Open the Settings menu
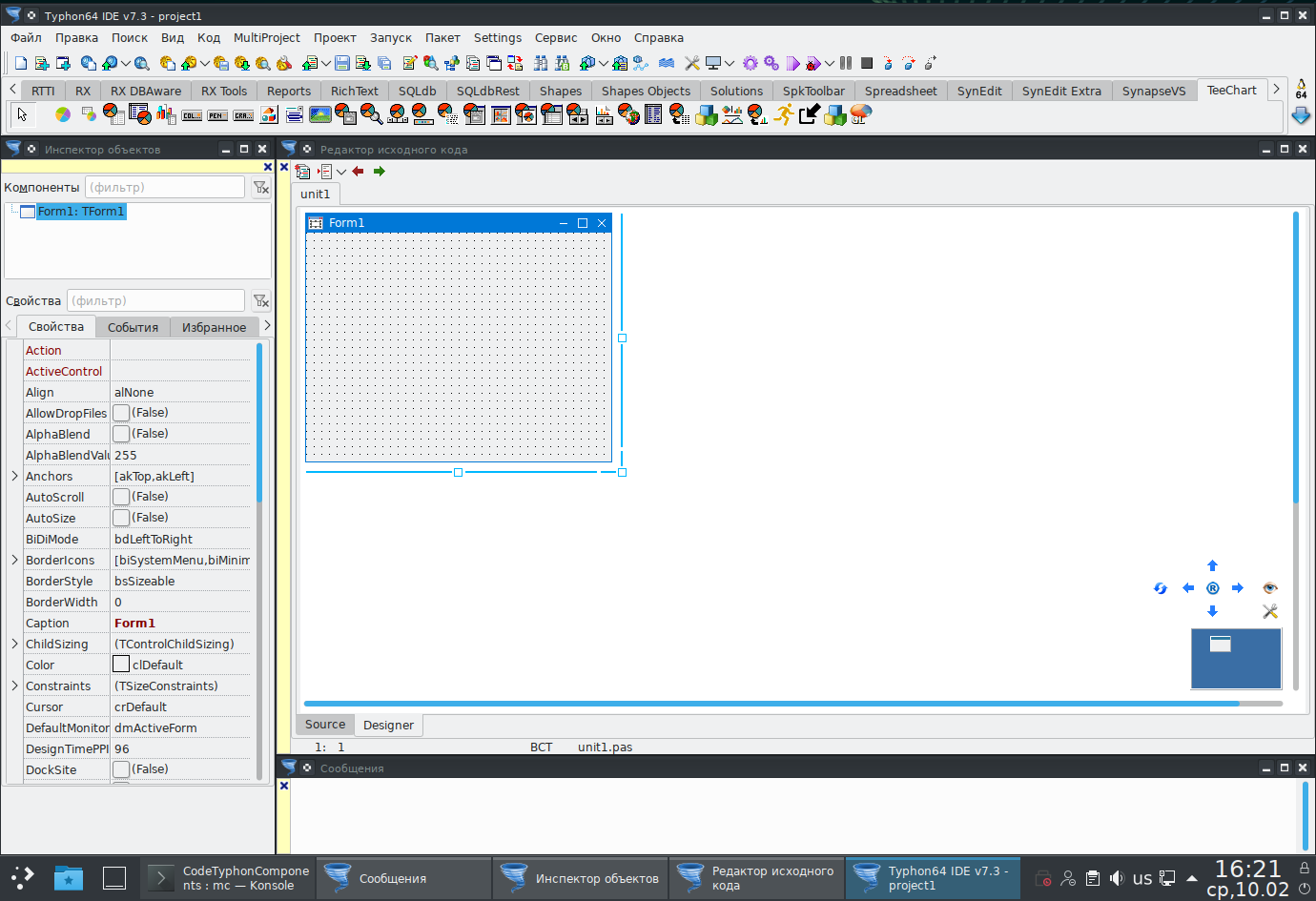The image size is (1316, 901). click(x=498, y=38)
